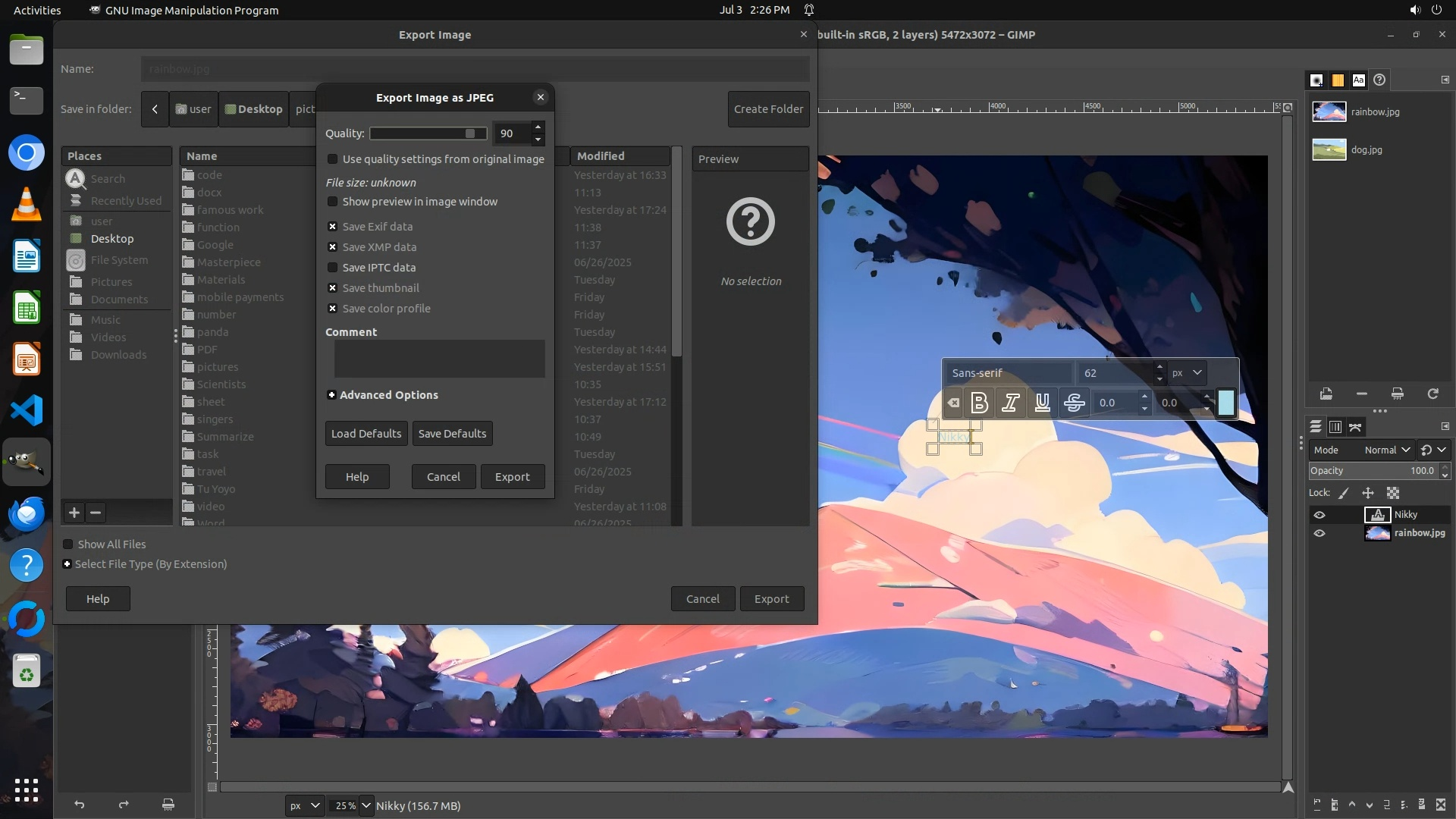This screenshot has height=819, width=1456.
Task: Select Pictures in Places sidebar
Action: (x=111, y=282)
